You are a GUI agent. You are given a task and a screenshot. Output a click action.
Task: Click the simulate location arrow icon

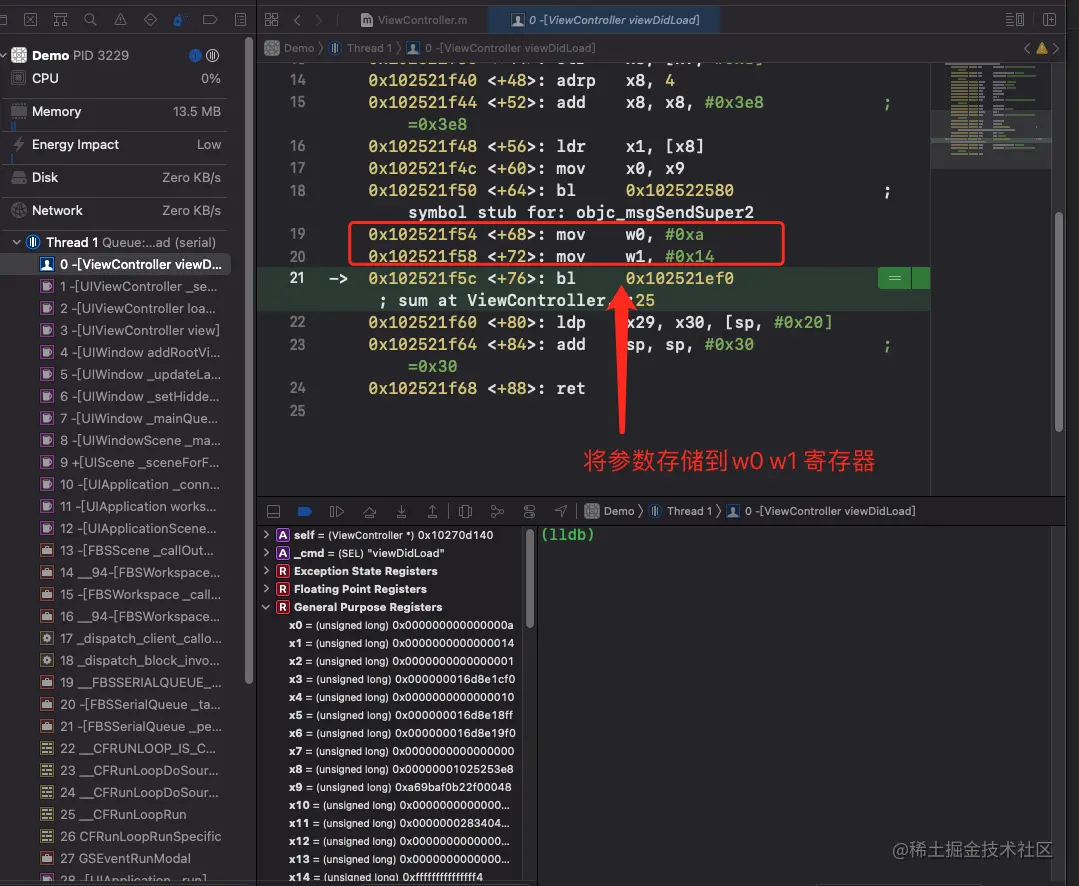[561, 510]
